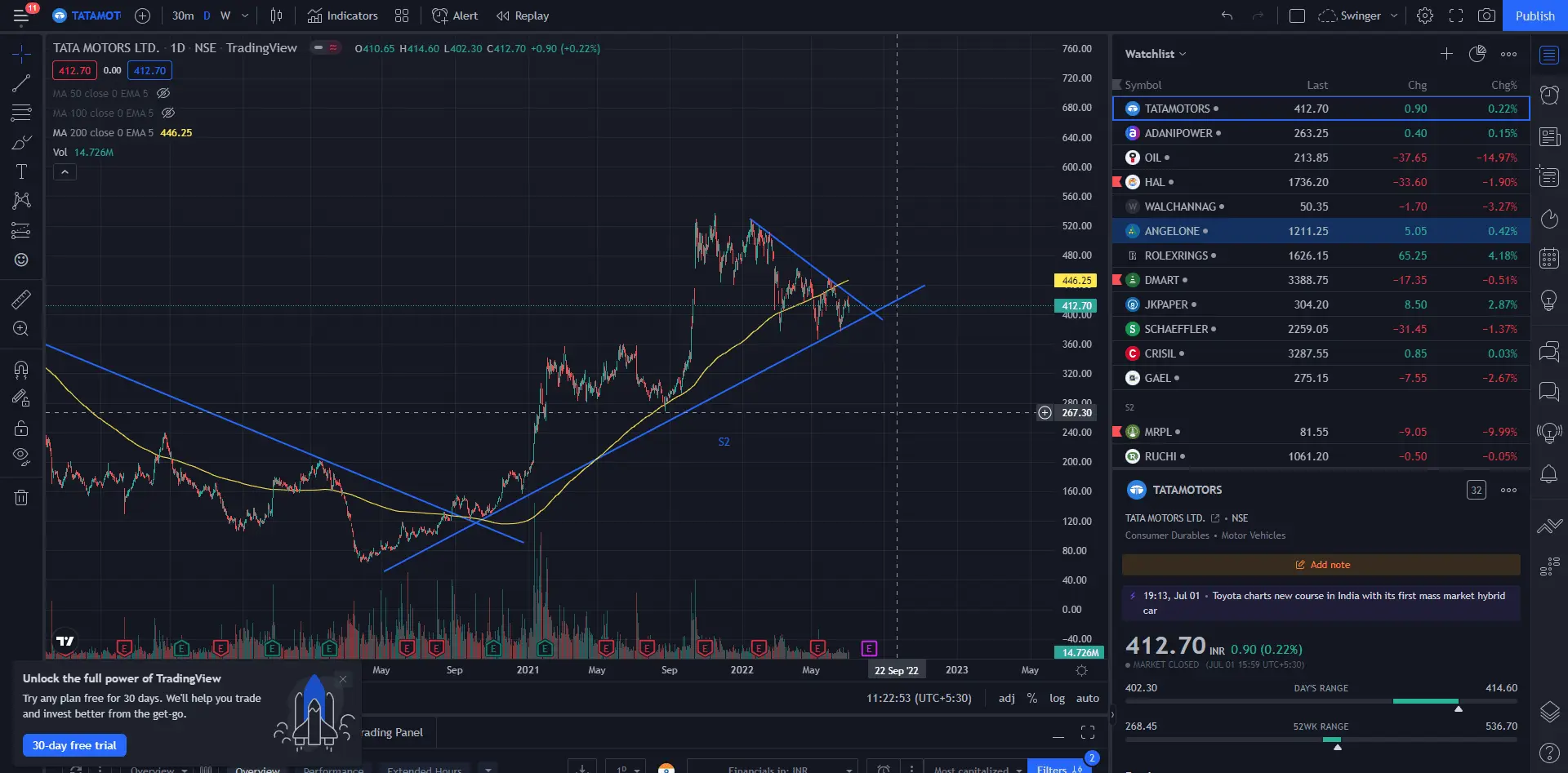The height and width of the screenshot is (773, 1568).
Task: Expand the Watchlist dropdown menu
Action: click(x=1155, y=54)
